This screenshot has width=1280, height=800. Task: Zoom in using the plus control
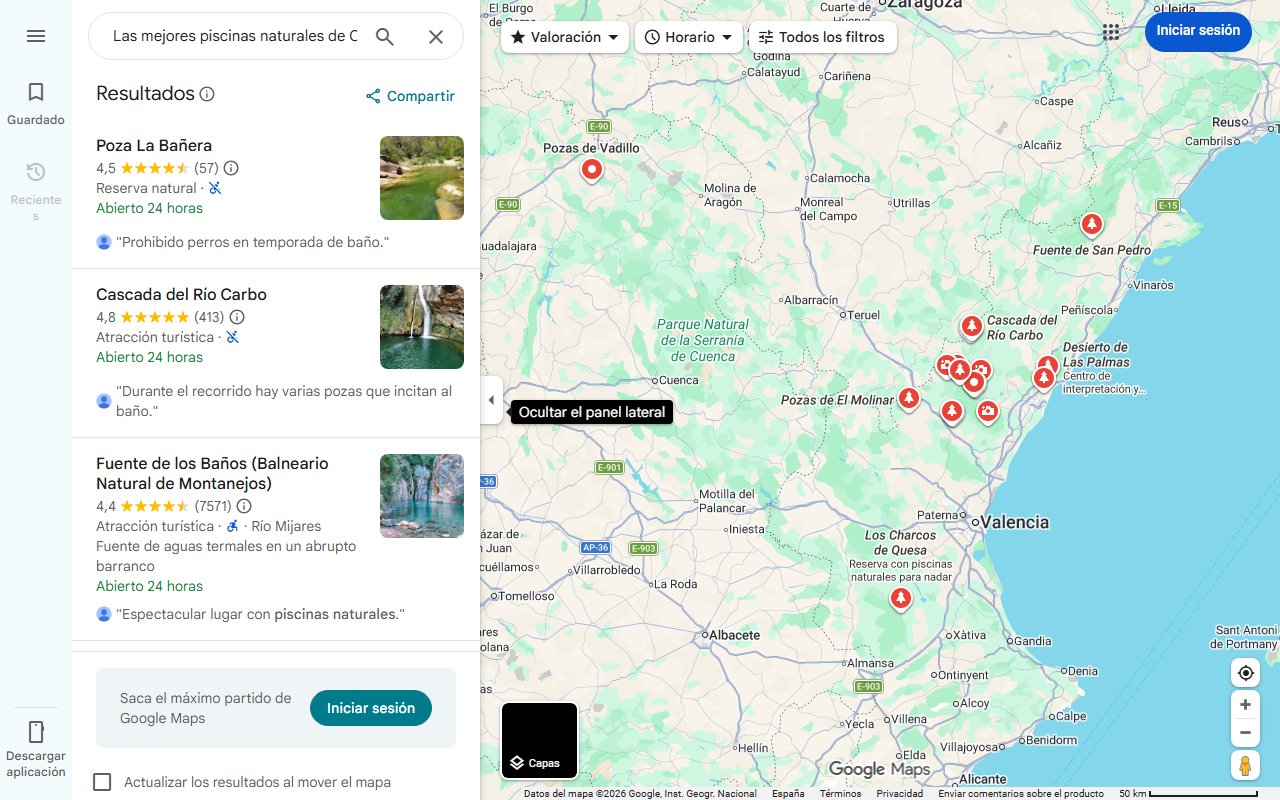click(1245, 704)
